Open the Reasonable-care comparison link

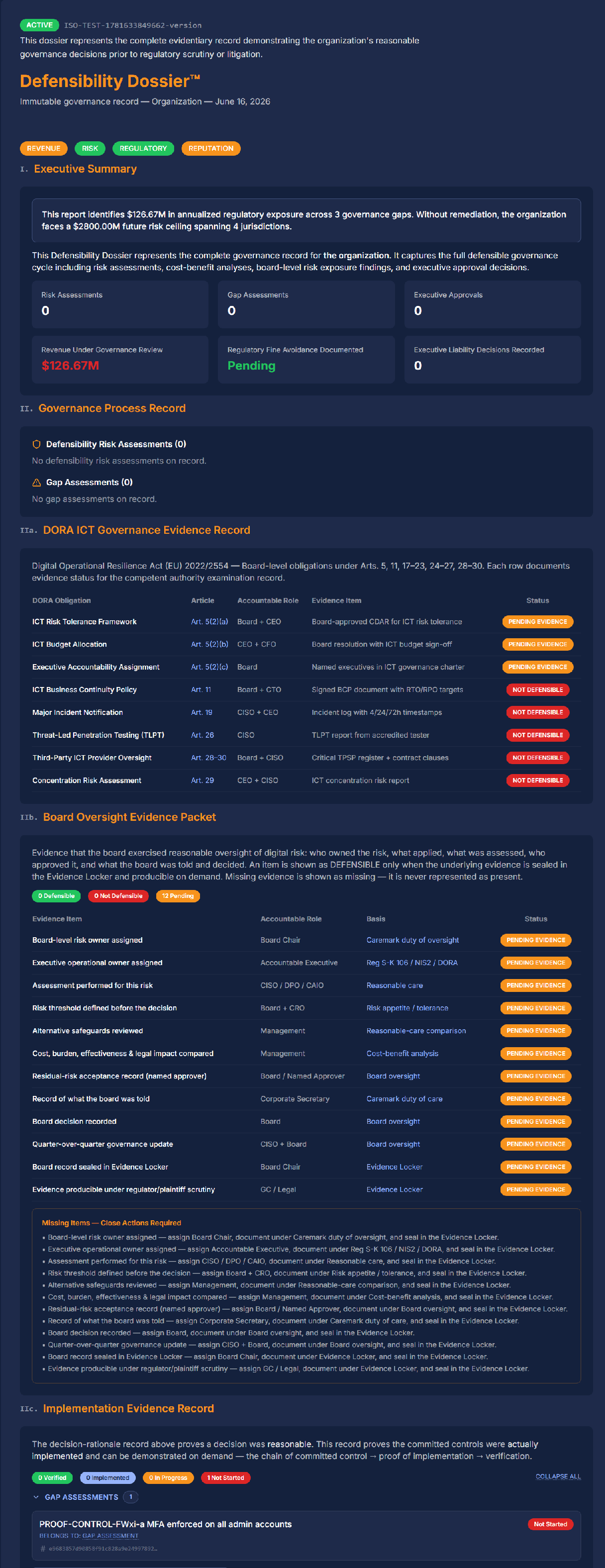[x=416, y=1031]
